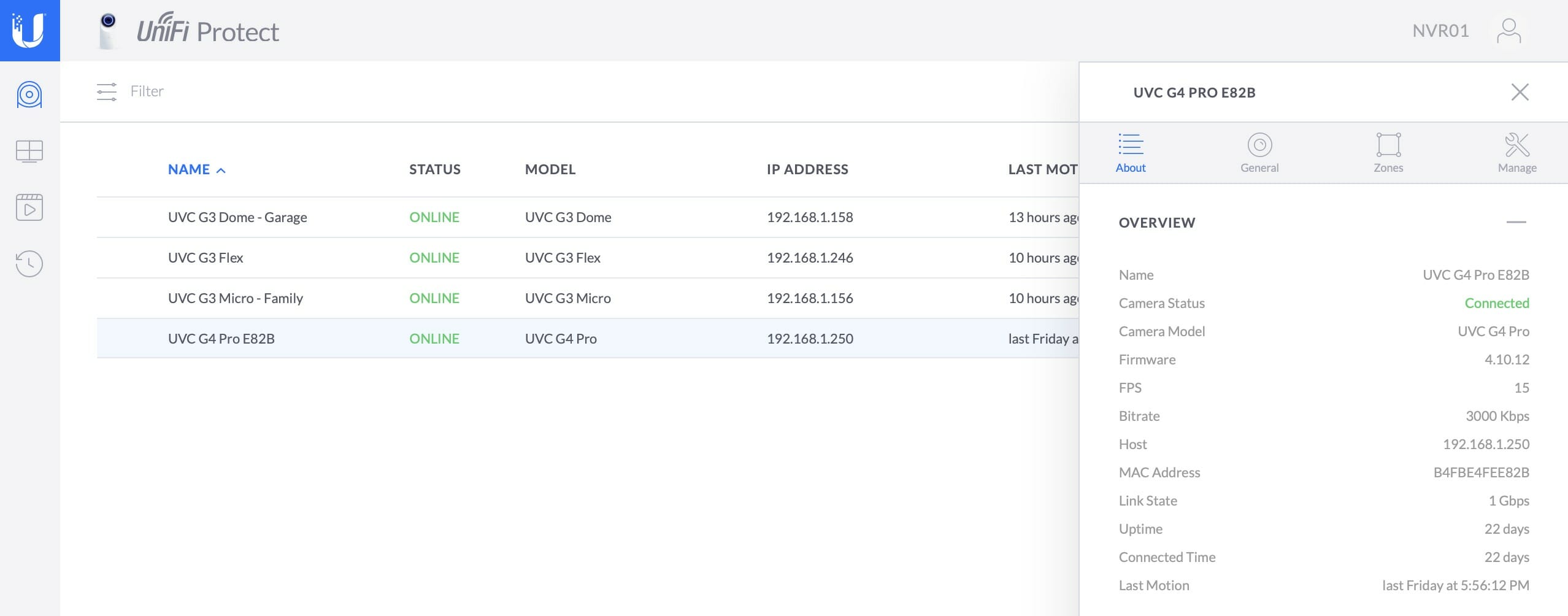This screenshot has width=1568, height=616.
Task: Sort cameras by Name column
Action: point(197,169)
